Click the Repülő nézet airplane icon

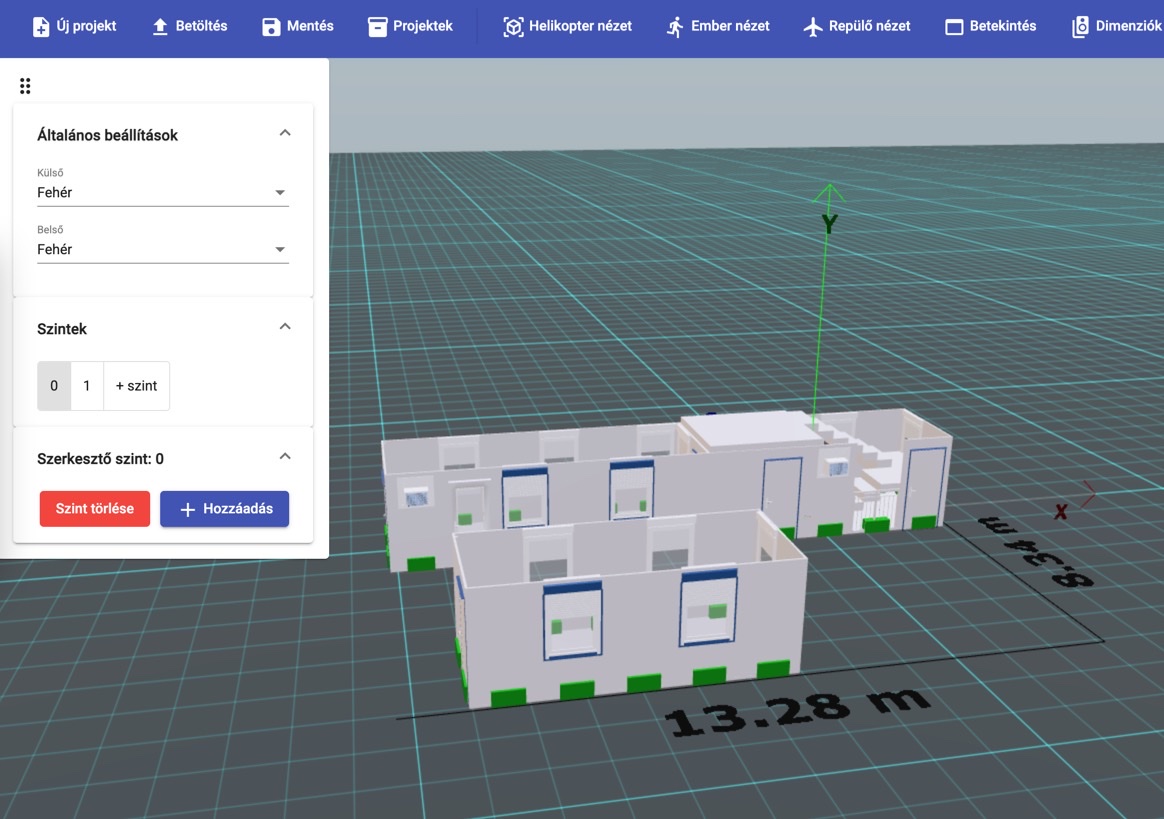(813, 27)
